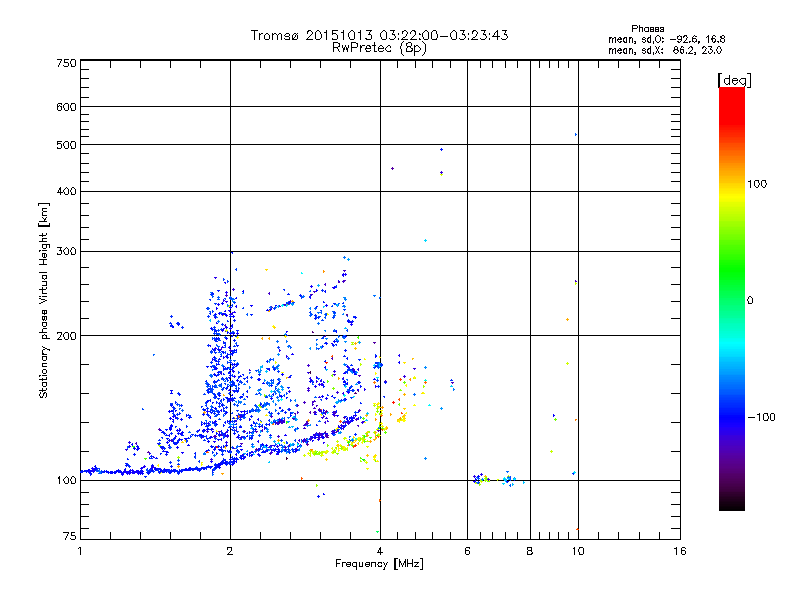Click the x-axis tick label '2'
This screenshot has height=600, width=800.
tap(230, 551)
